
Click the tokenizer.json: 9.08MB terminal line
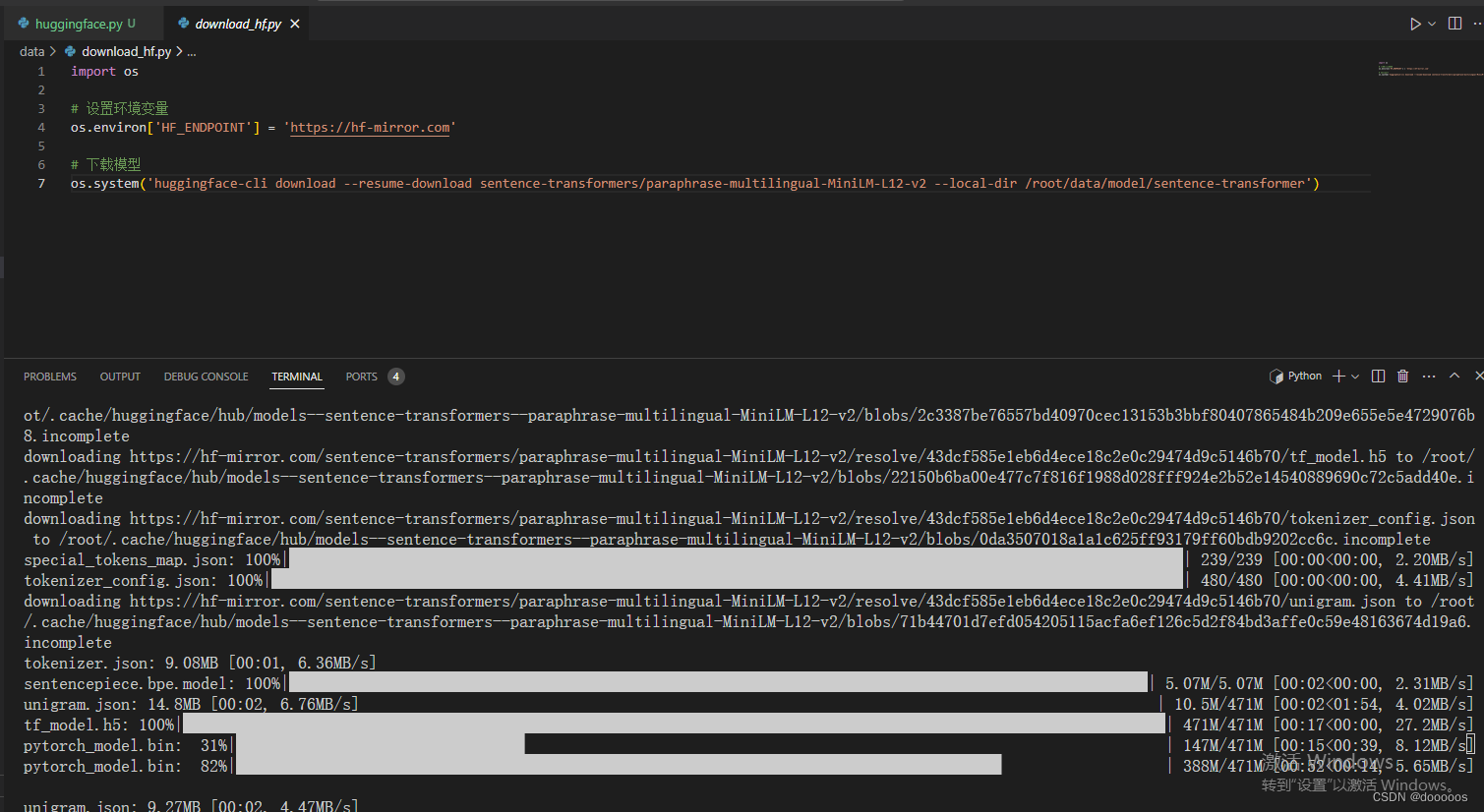(200, 664)
